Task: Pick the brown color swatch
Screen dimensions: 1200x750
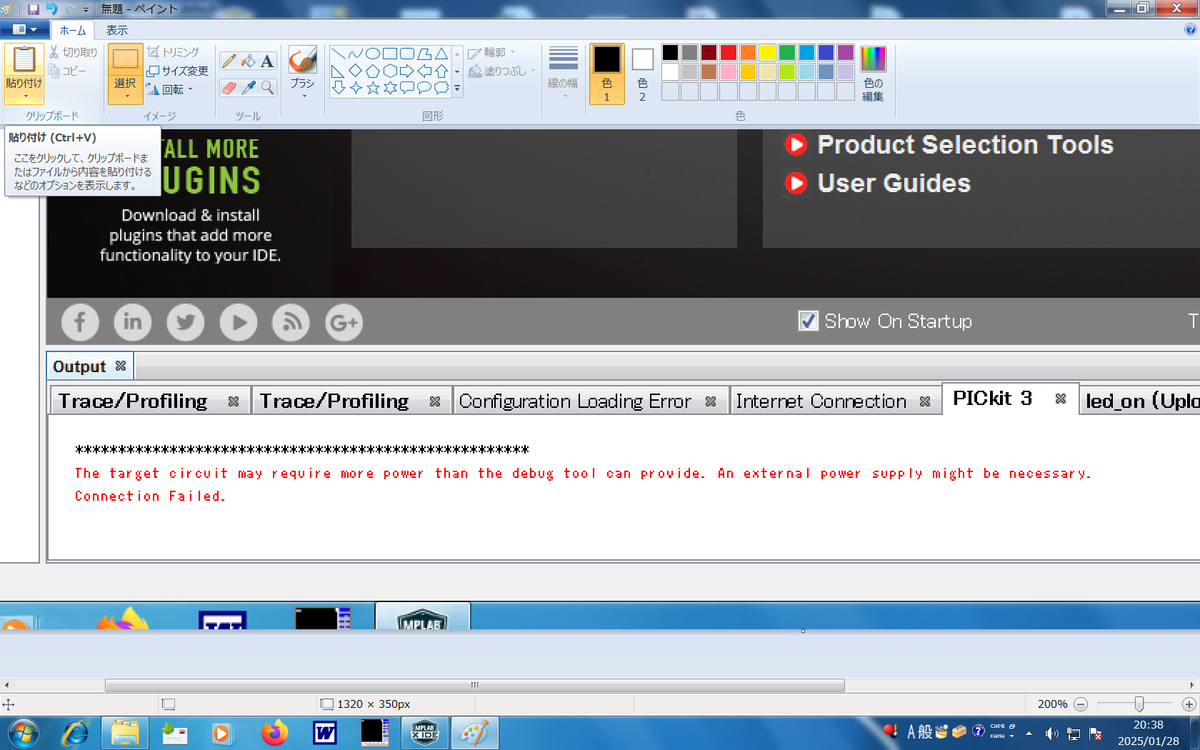Action: click(709, 72)
